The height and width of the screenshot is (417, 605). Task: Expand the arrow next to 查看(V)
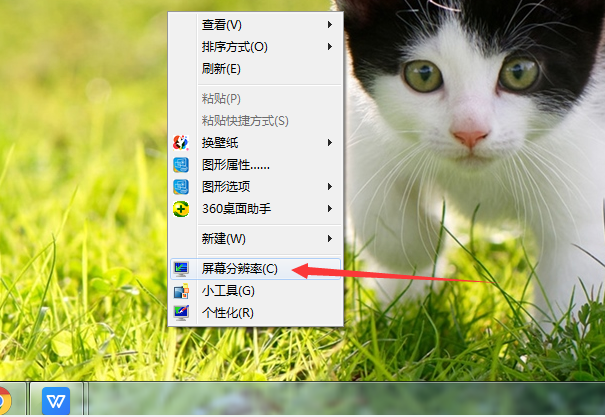pyautogui.click(x=330, y=25)
